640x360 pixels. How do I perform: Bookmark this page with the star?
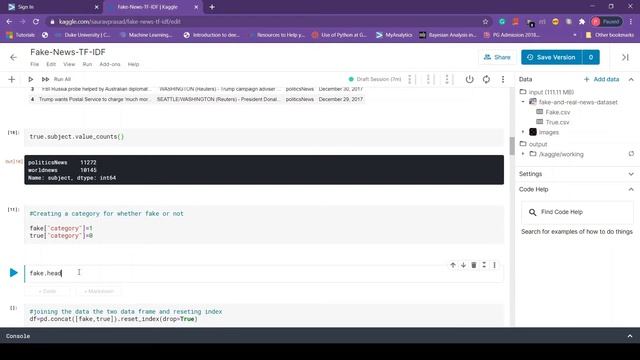coord(485,22)
